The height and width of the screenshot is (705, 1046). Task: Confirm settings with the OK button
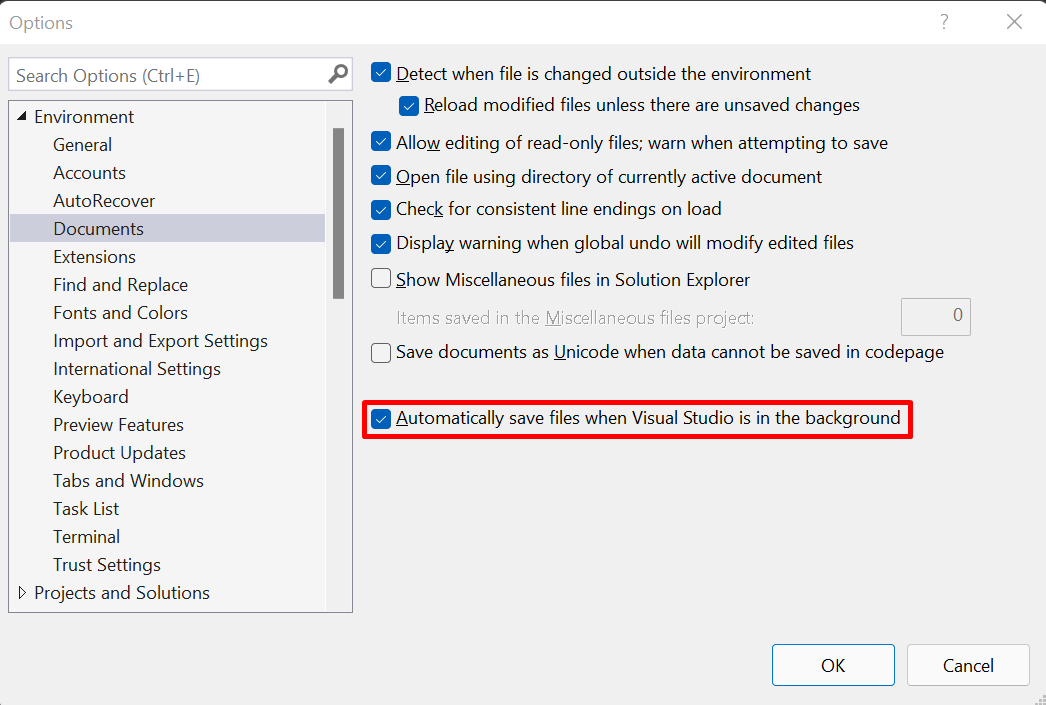point(833,665)
